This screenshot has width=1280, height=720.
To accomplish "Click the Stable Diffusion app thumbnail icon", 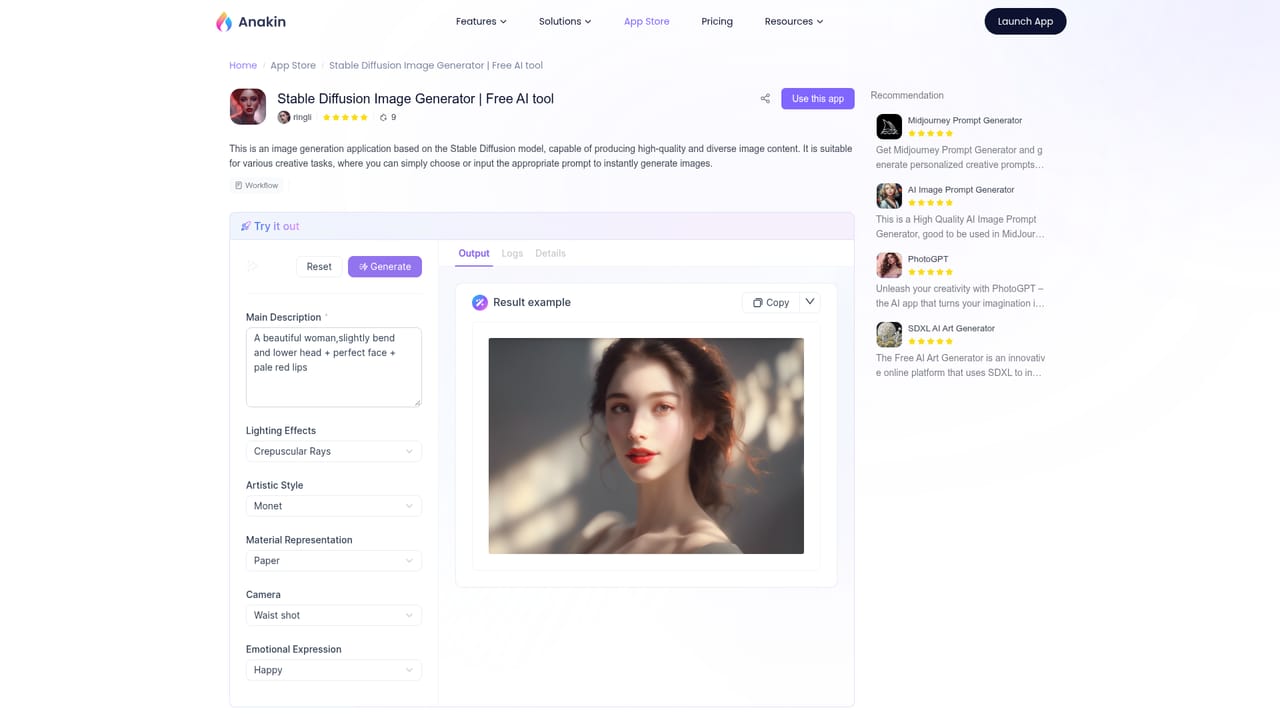I will pos(248,106).
